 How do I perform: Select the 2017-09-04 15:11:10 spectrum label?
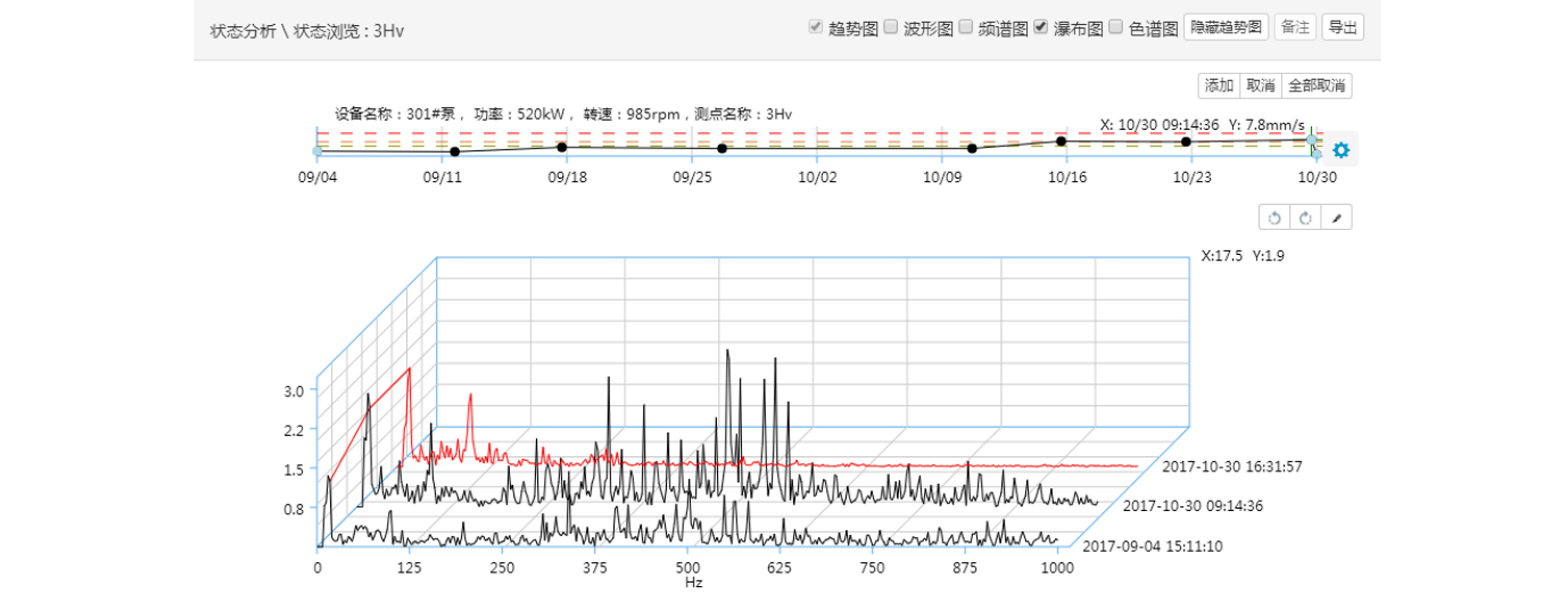(1149, 546)
